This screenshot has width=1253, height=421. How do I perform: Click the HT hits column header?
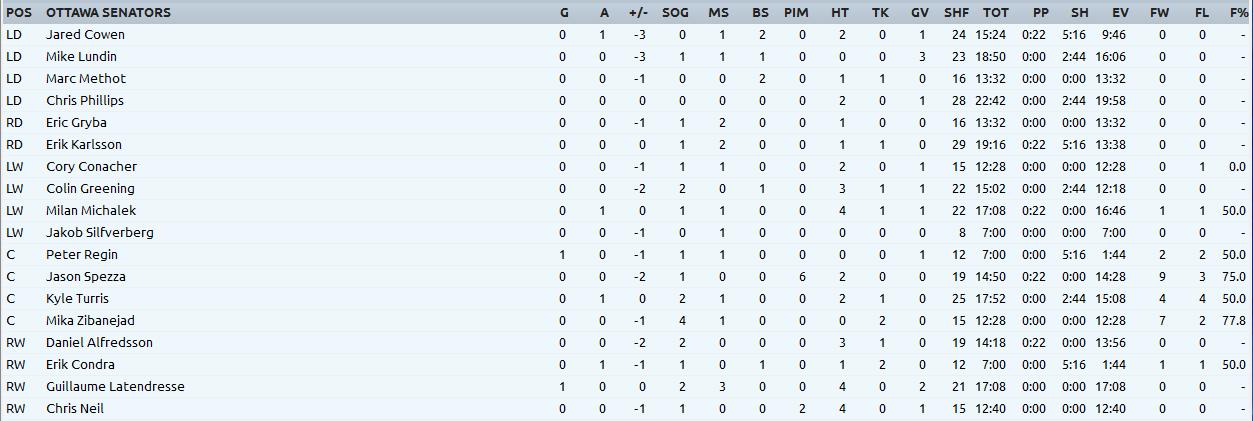(x=840, y=12)
